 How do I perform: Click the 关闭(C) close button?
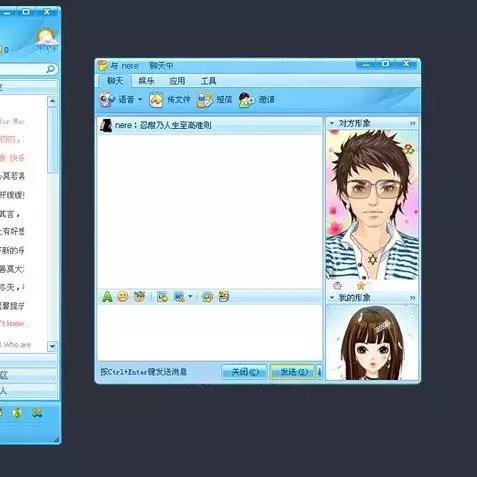(x=244, y=372)
